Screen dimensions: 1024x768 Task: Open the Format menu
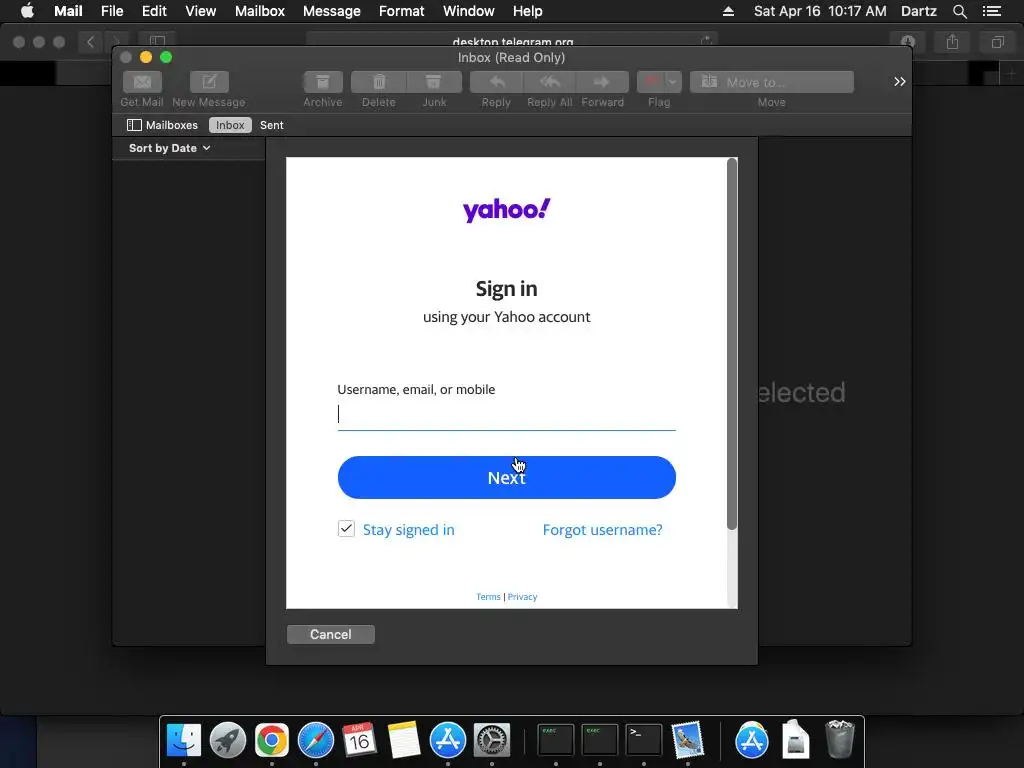(x=402, y=11)
